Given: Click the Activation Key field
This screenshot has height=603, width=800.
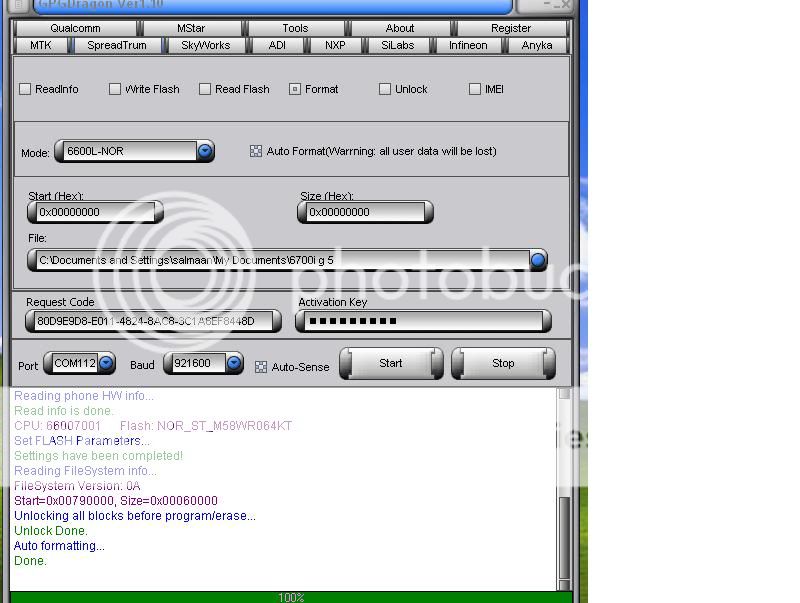Looking at the screenshot, I should (x=423, y=321).
